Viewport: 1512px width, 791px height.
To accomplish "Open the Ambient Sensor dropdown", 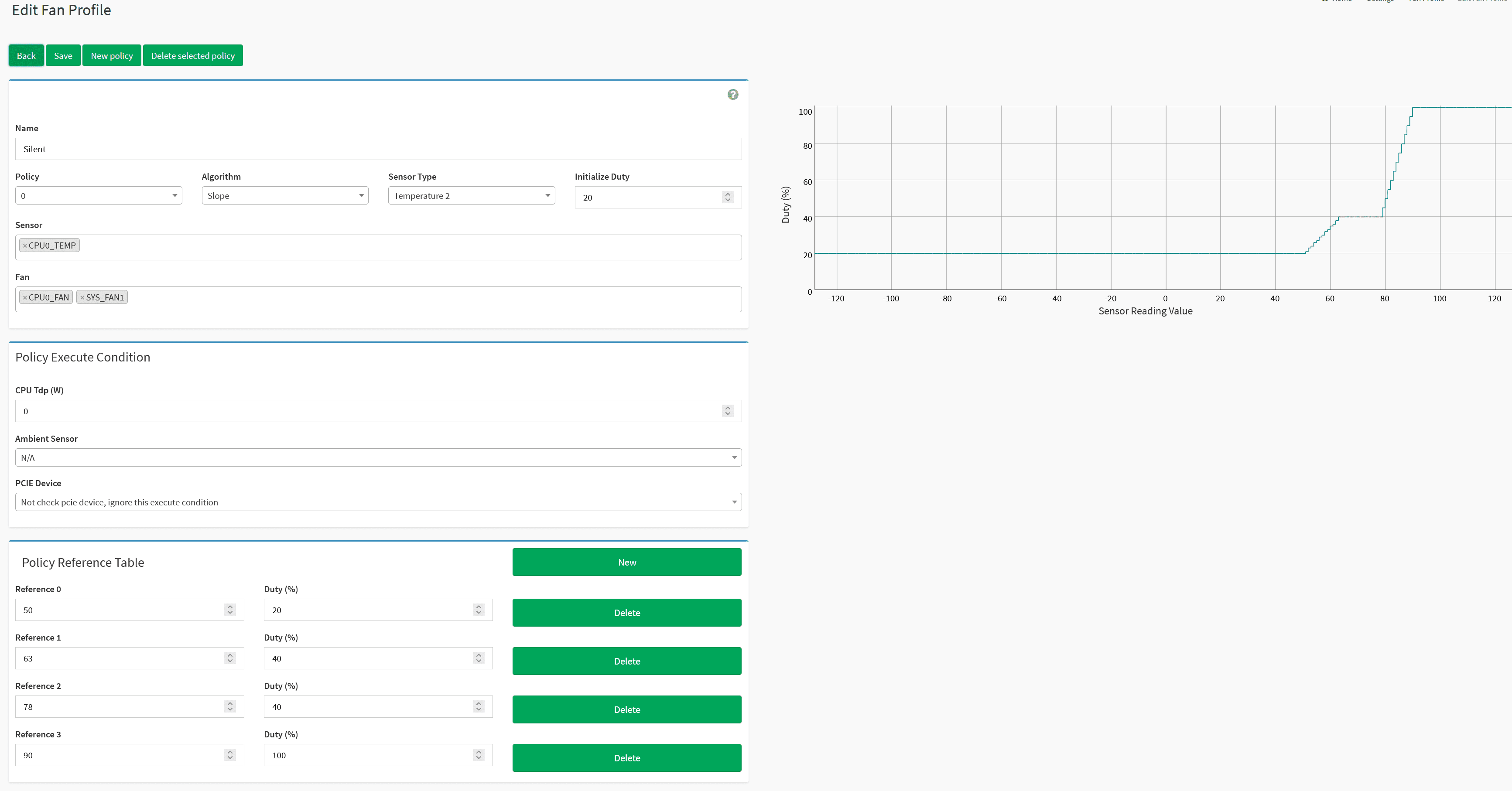I will tap(378, 458).
